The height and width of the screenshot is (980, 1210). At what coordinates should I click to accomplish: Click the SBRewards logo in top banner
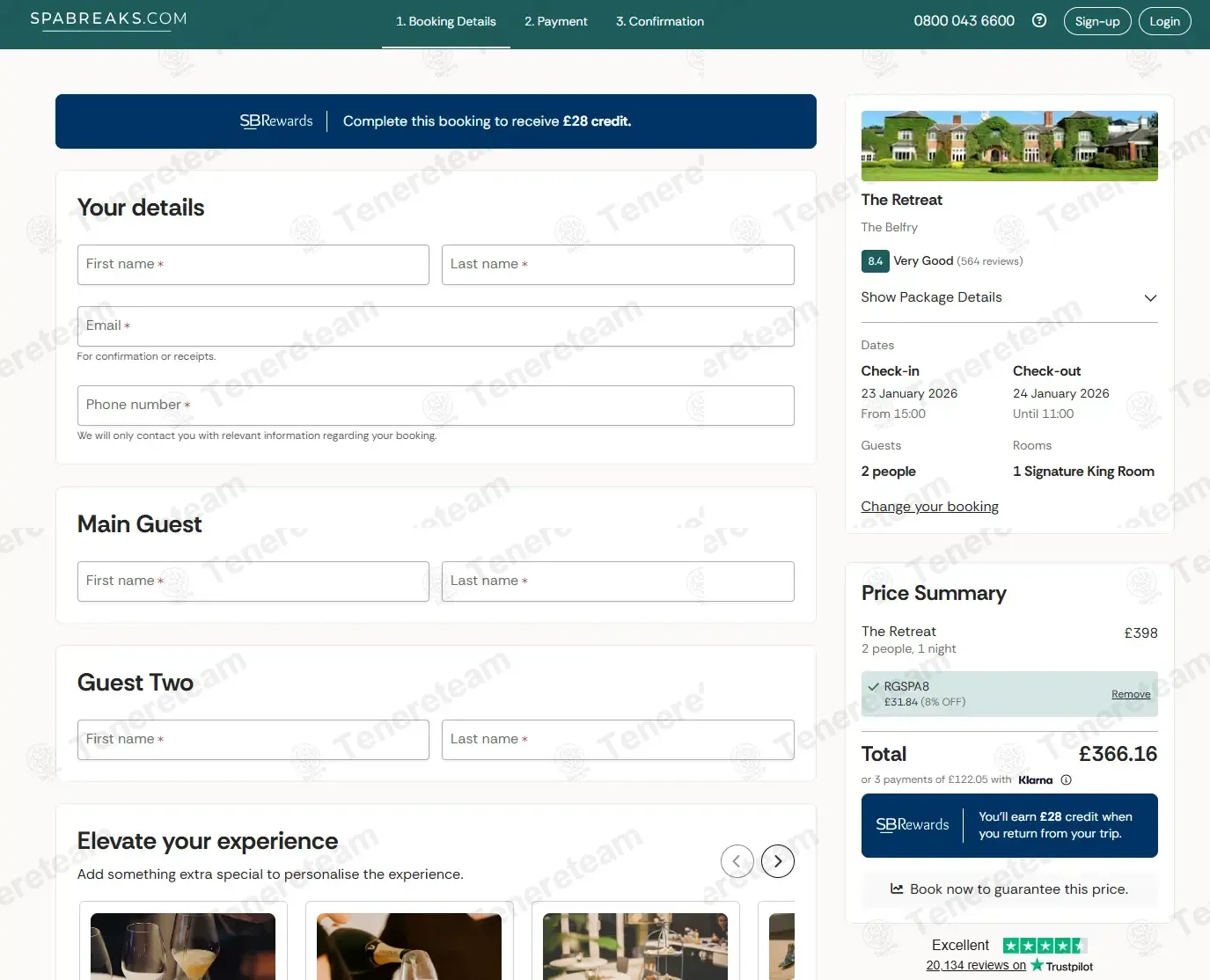pyautogui.click(x=276, y=121)
